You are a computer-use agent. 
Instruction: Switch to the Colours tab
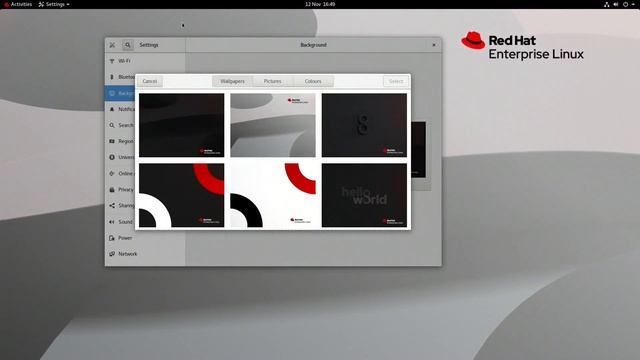(313, 81)
